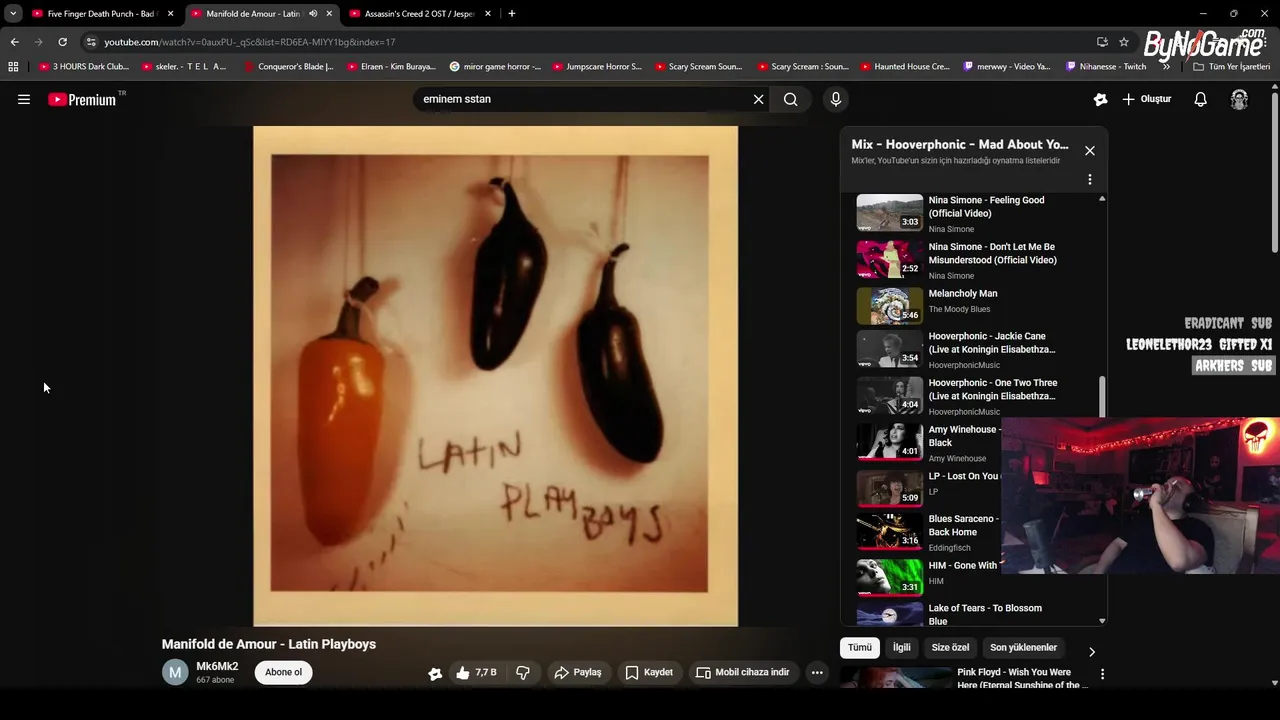The height and width of the screenshot is (720, 1280).
Task: Open Mk6Mk2 channel avatar
Action: [175, 673]
